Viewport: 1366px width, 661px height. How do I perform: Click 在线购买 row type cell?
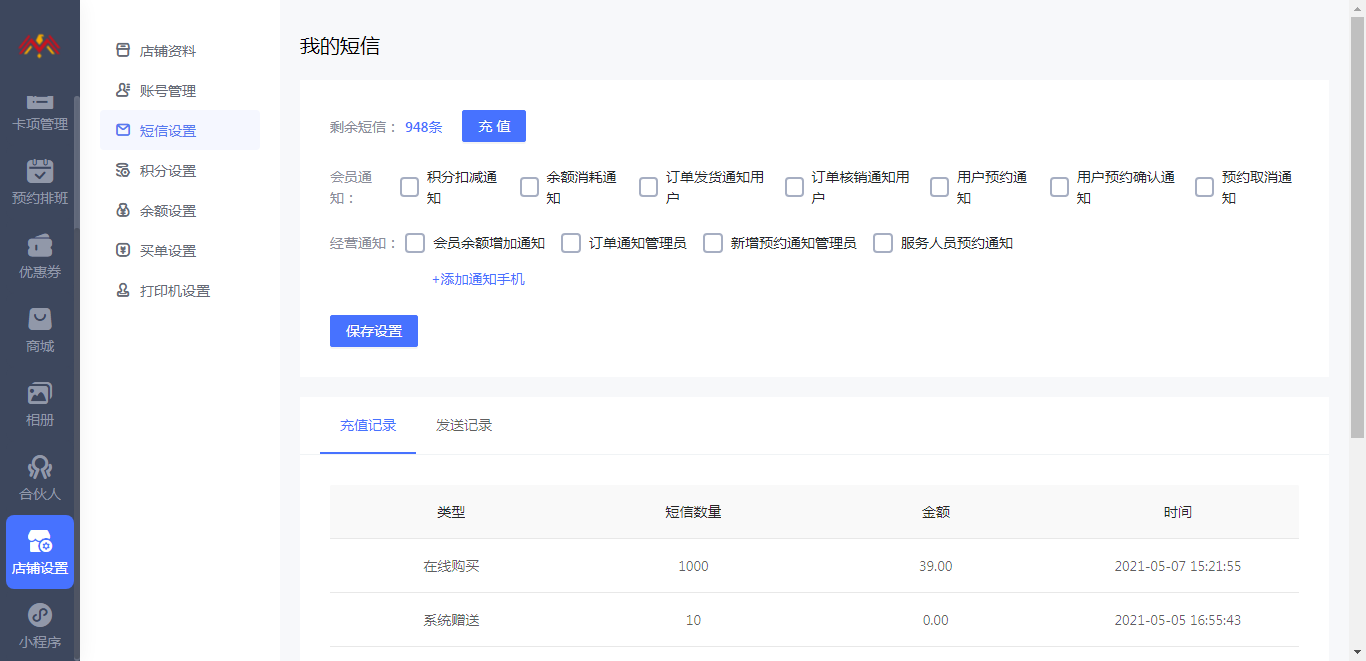pos(451,566)
